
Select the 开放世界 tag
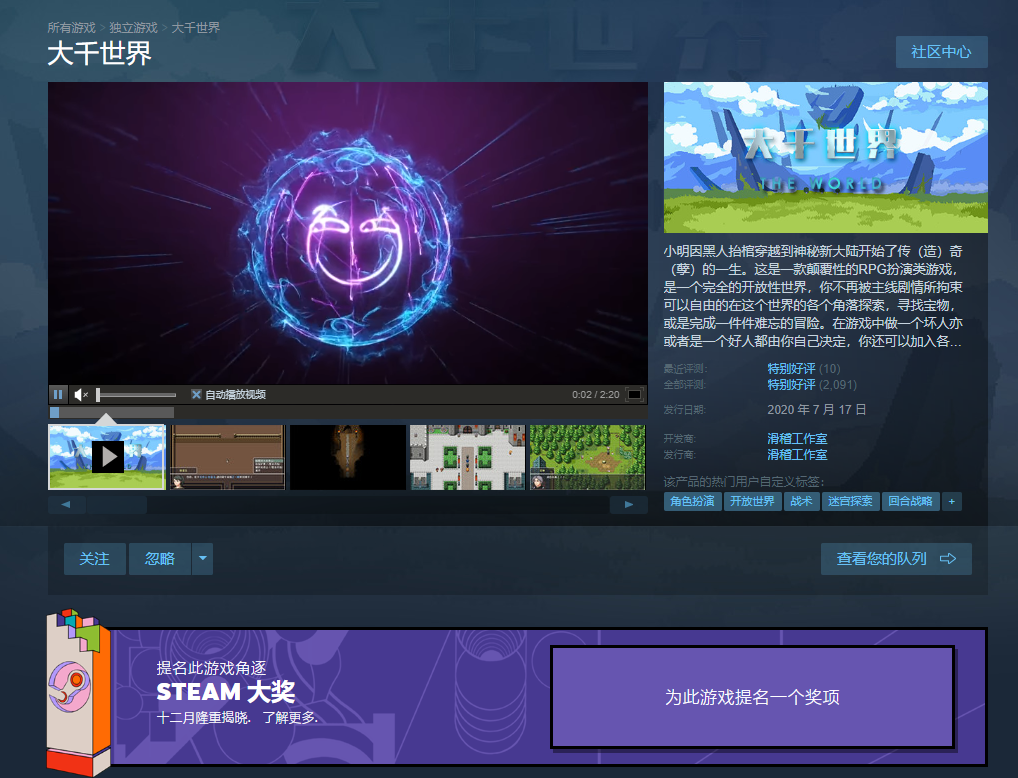click(752, 501)
